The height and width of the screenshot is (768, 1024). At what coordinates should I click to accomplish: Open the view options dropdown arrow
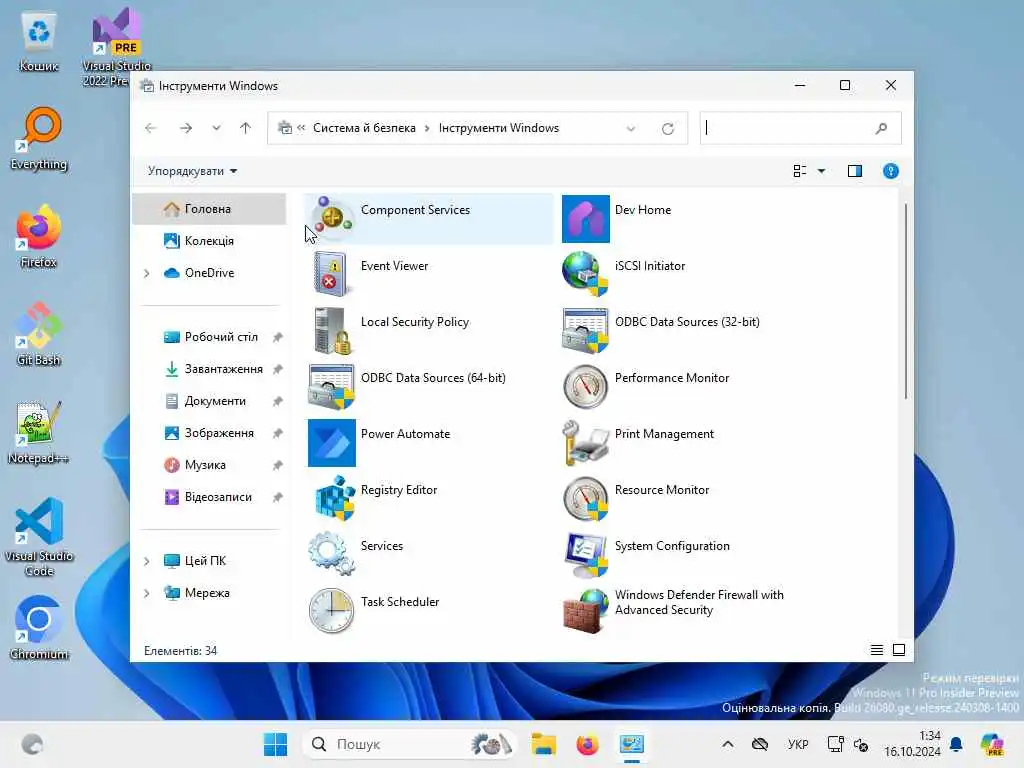pos(822,171)
